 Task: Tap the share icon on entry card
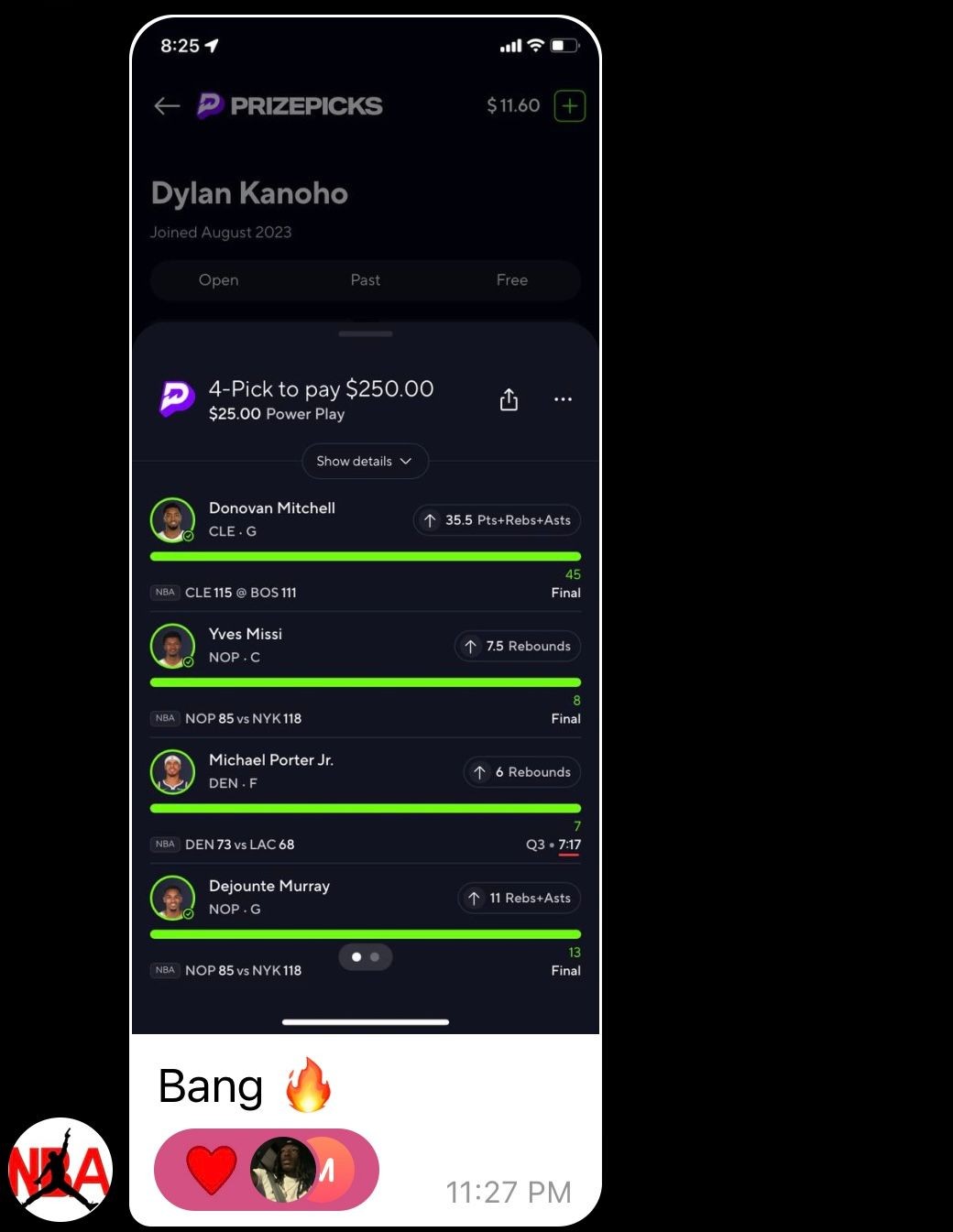[509, 399]
